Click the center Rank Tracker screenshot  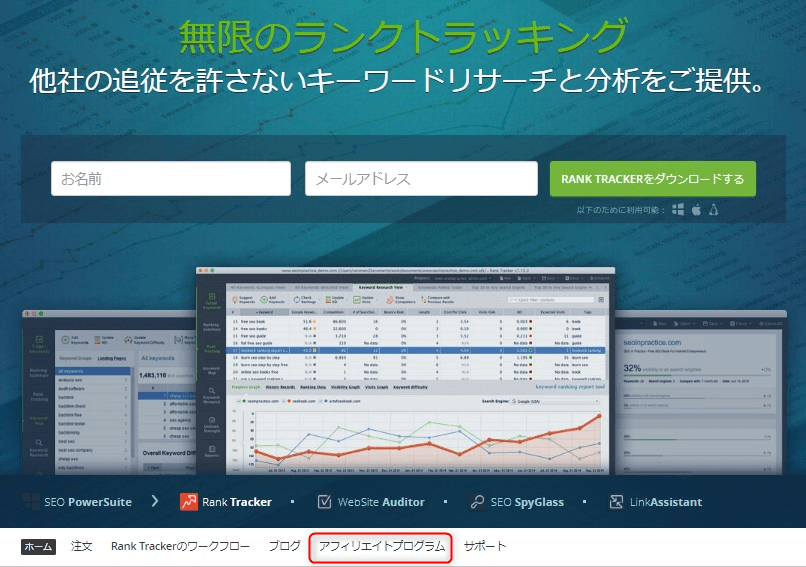click(x=405, y=370)
